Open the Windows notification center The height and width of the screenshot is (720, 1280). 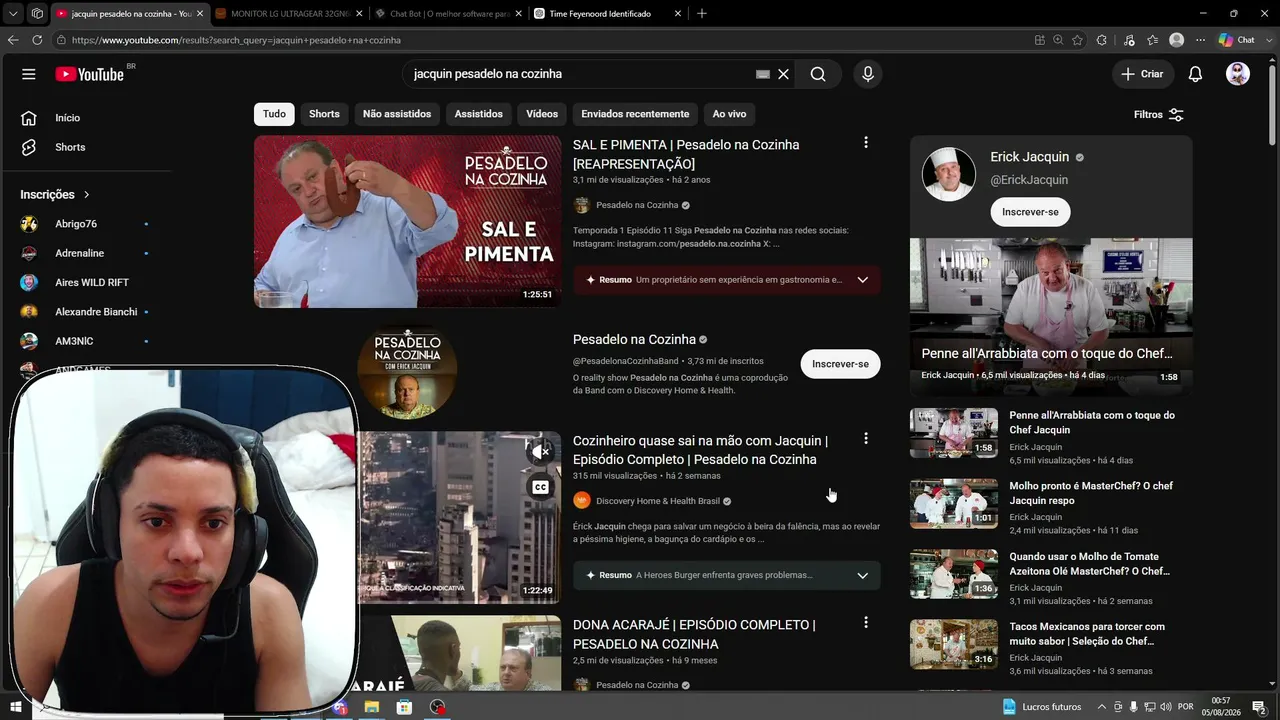click(x=1260, y=707)
